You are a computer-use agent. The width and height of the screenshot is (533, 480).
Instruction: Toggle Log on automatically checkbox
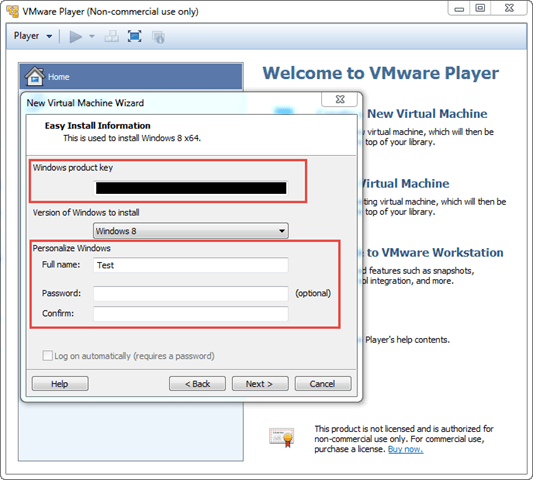click(47, 356)
